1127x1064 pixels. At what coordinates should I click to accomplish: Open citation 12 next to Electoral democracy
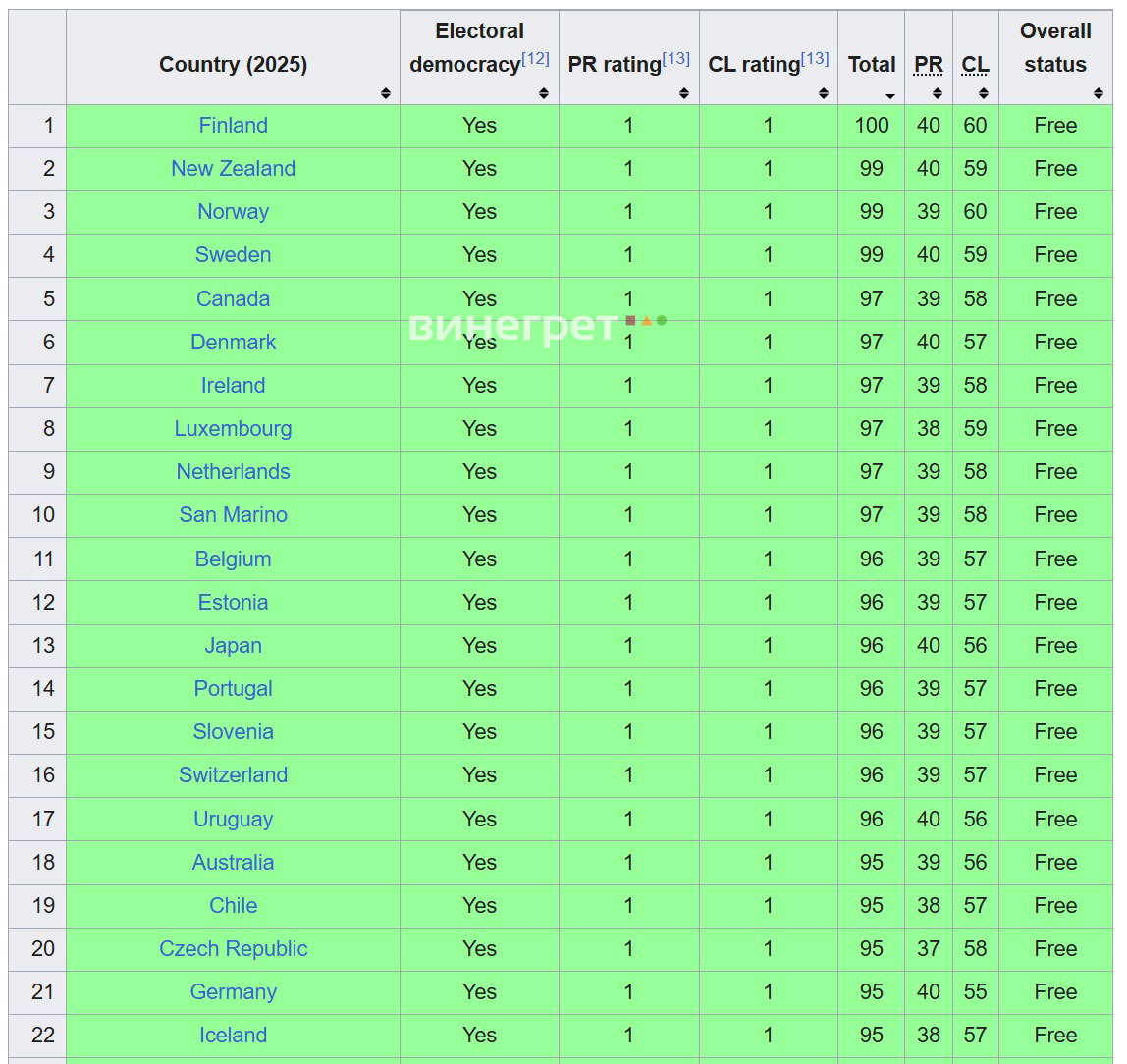coord(535,59)
